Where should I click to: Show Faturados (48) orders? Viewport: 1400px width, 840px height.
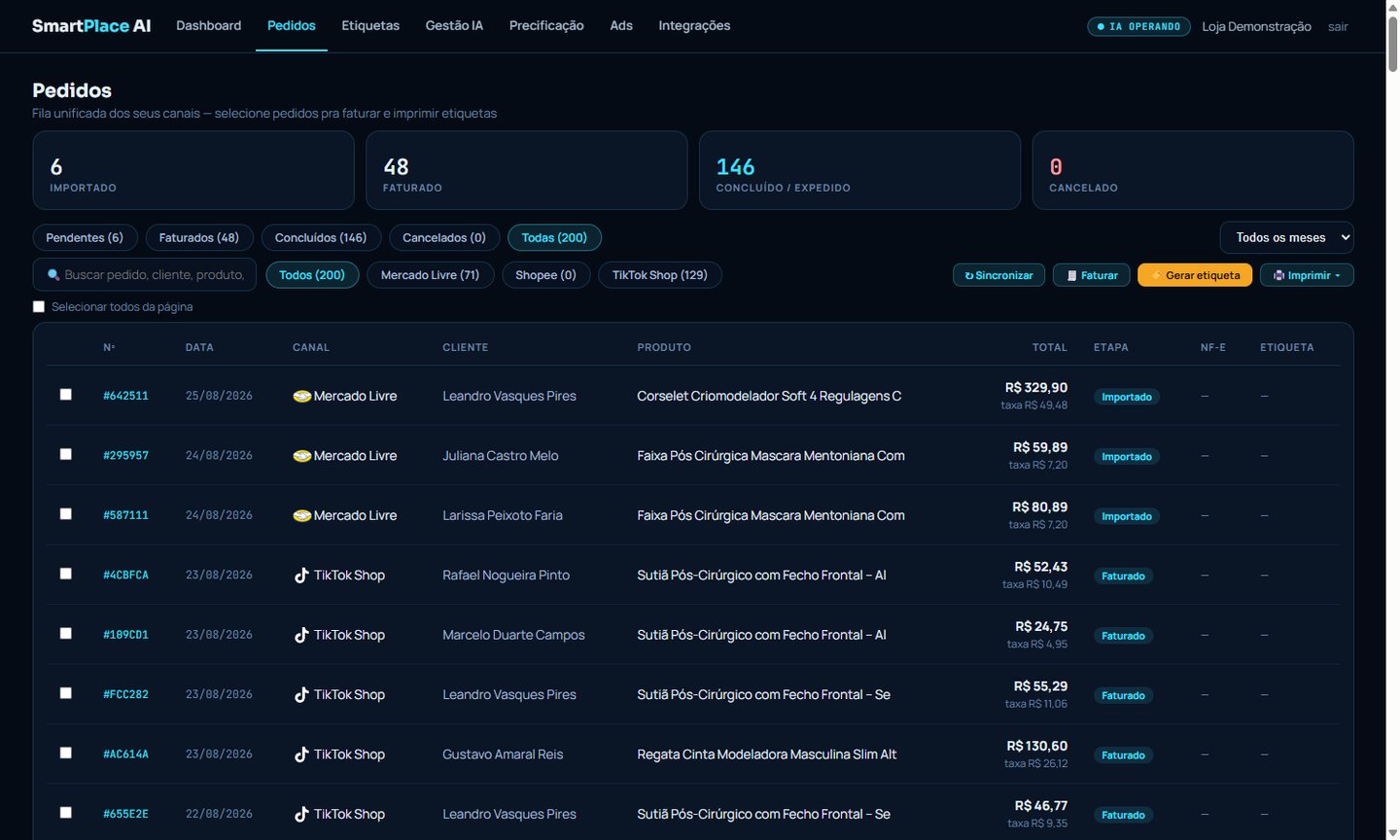(199, 238)
